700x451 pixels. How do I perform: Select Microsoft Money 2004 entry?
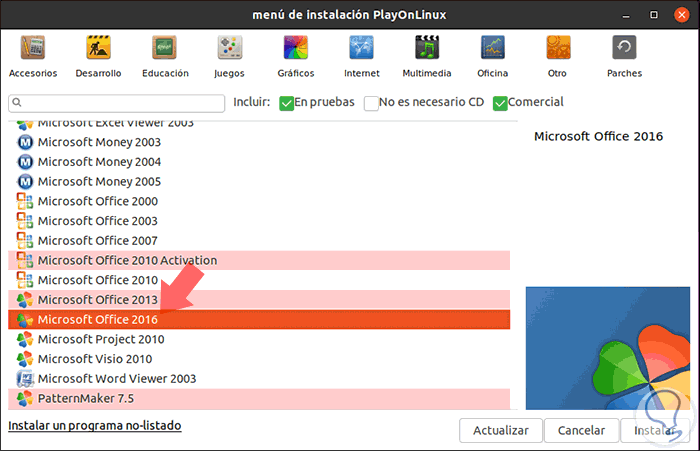[x=259, y=162]
